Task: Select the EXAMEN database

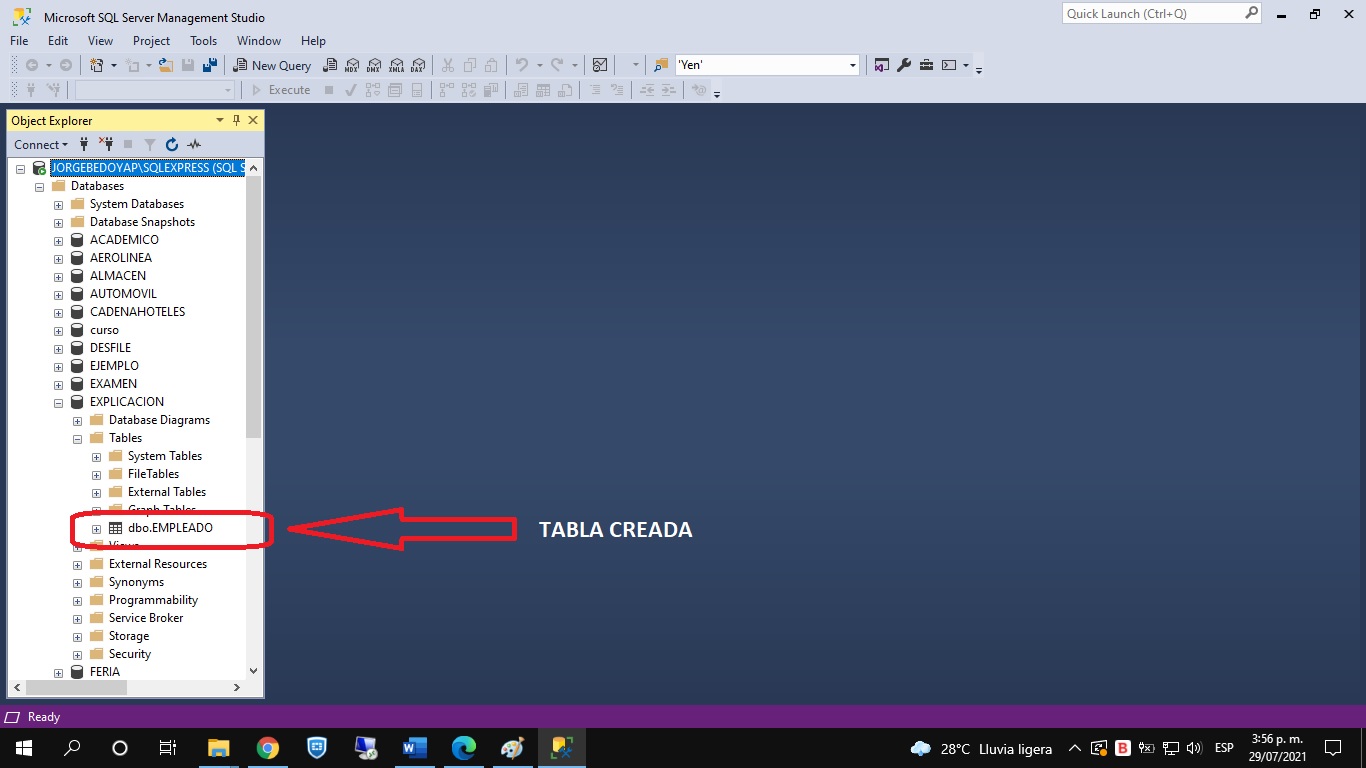Action: click(113, 384)
